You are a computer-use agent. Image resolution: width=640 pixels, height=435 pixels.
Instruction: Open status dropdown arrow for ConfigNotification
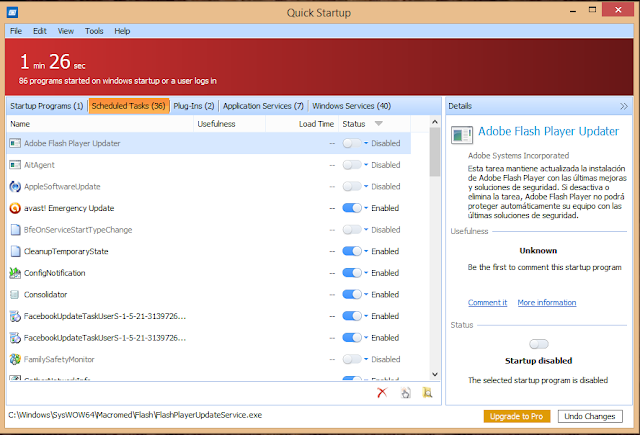pyautogui.click(x=366, y=273)
